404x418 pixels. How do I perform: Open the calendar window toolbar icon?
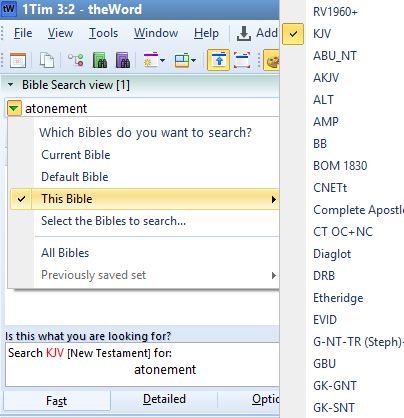tap(18, 60)
